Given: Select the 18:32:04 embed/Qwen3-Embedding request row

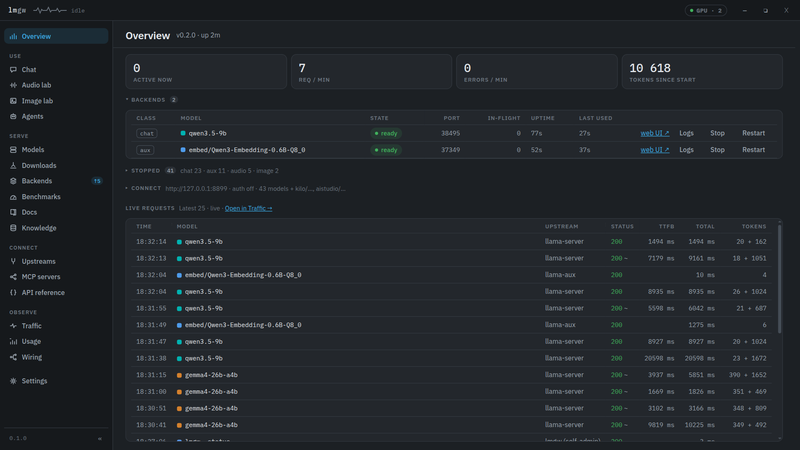Looking at the screenshot, I should [x=452, y=275].
